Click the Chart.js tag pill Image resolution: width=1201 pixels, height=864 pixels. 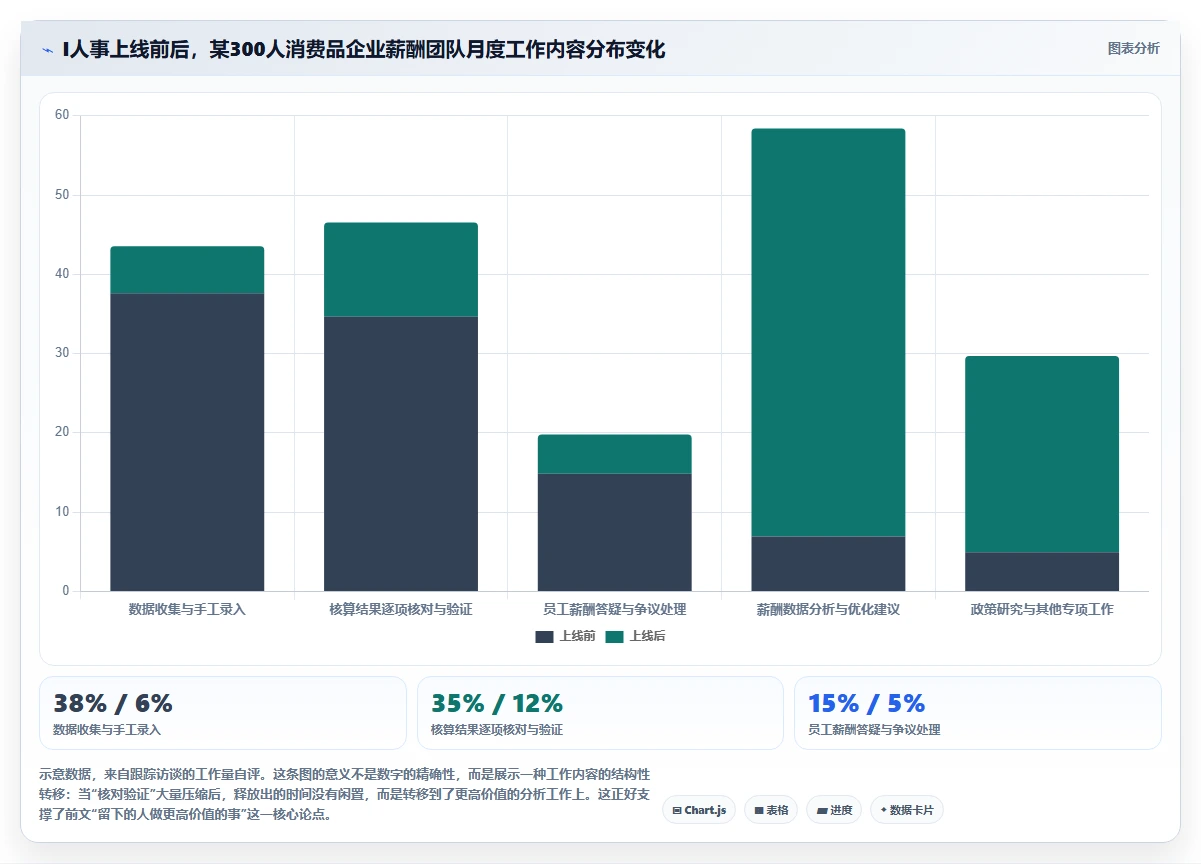[699, 810]
